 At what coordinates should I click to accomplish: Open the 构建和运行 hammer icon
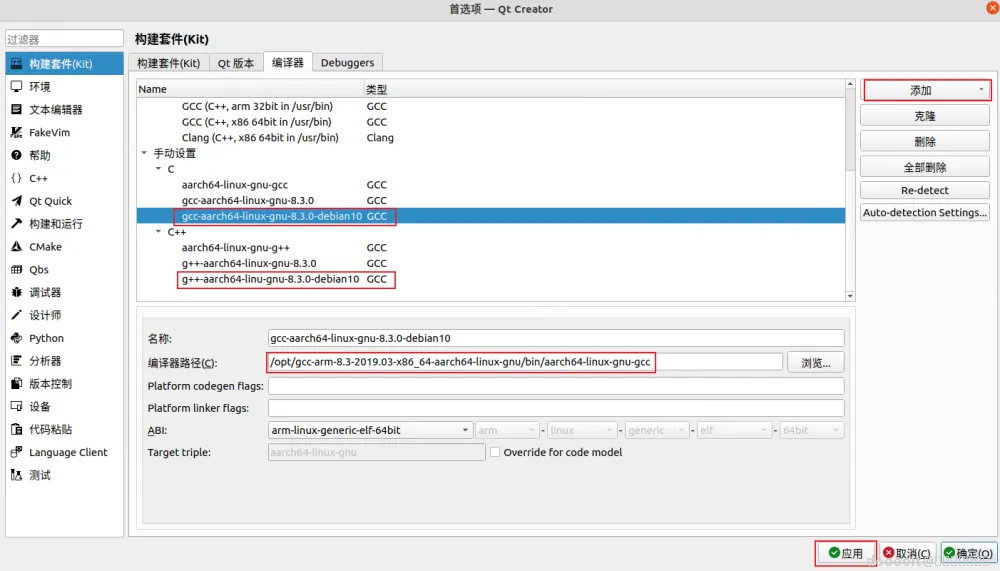click(x=17, y=224)
